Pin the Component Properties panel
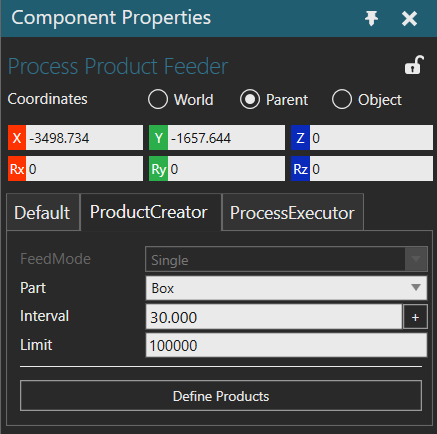The image size is (437, 434). coord(371,18)
